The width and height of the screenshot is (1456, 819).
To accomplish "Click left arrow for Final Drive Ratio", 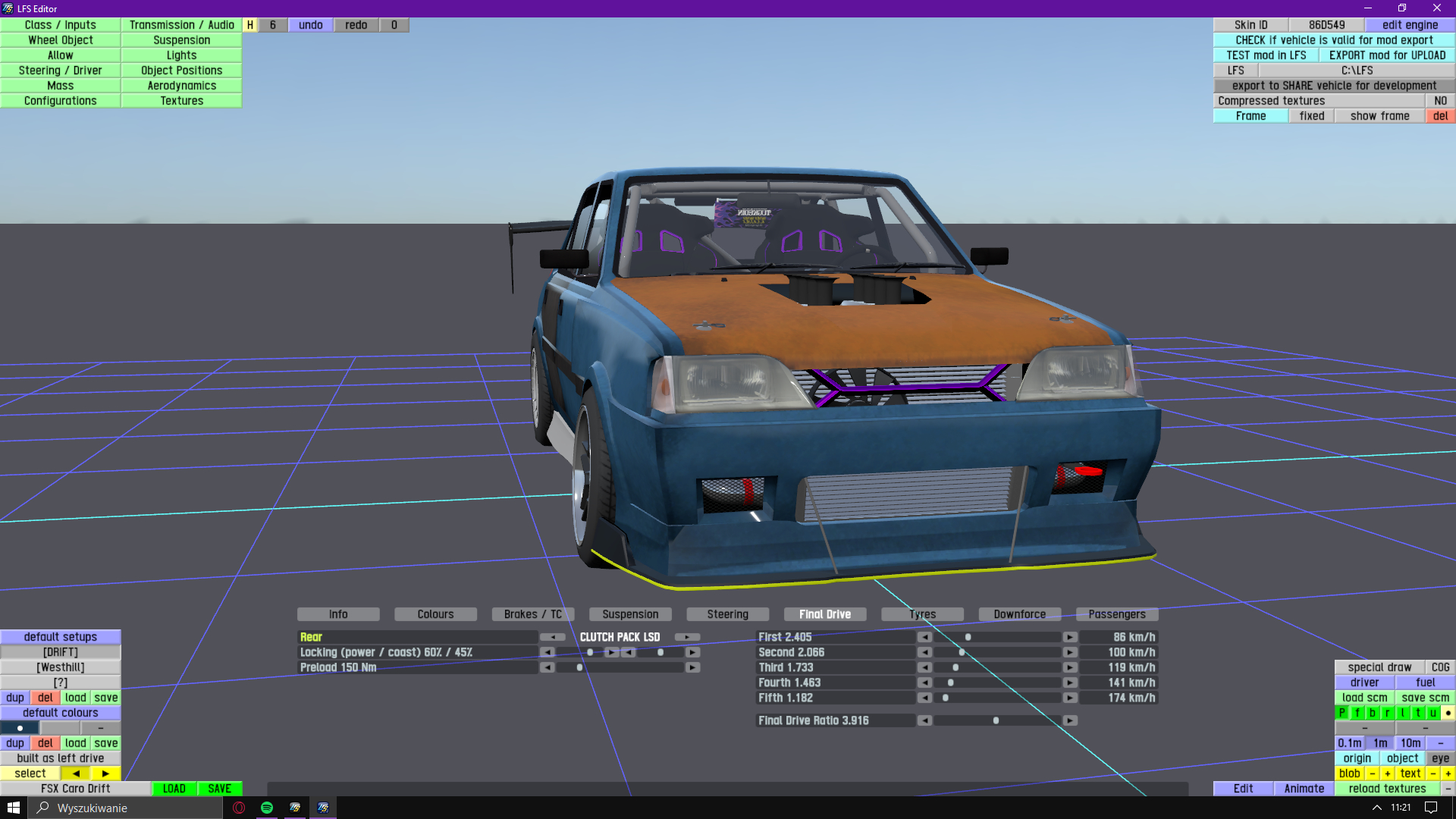I will point(924,720).
